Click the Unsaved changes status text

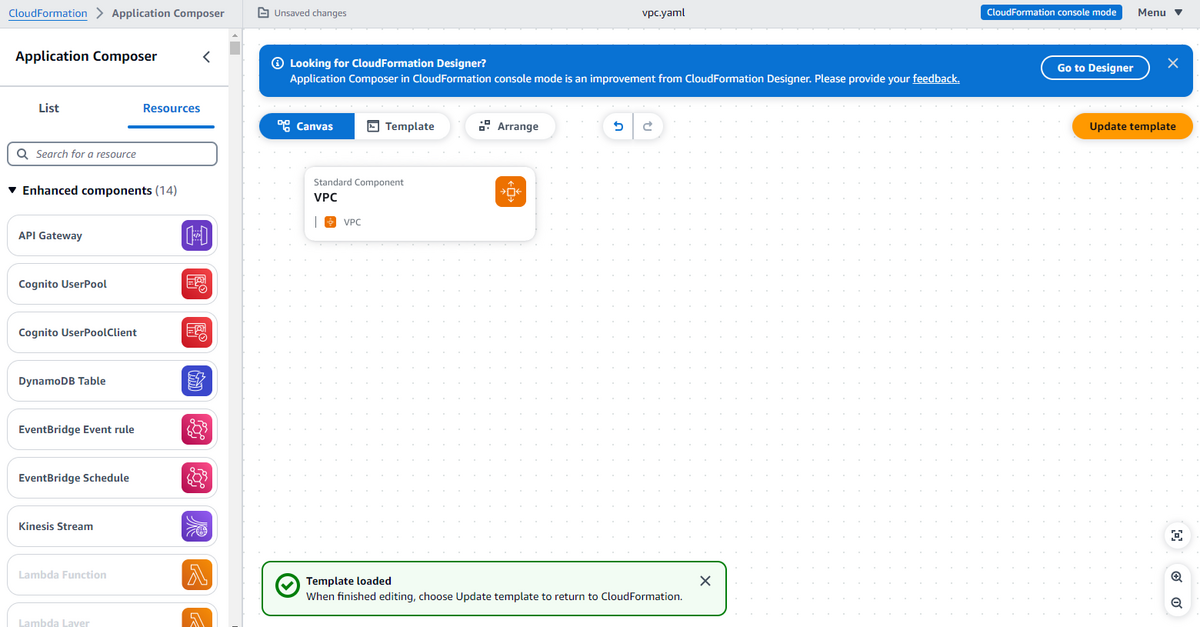(310, 13)
